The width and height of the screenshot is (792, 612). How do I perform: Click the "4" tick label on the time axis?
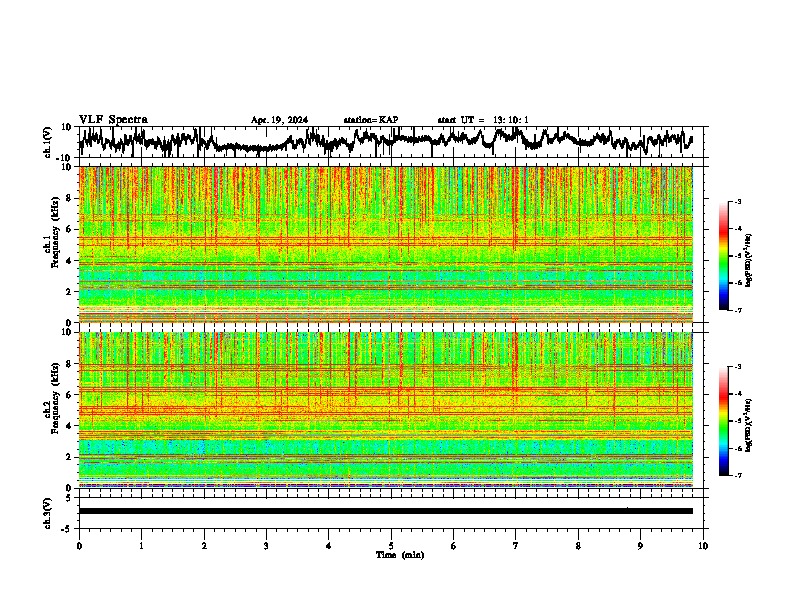click(329, 546)
